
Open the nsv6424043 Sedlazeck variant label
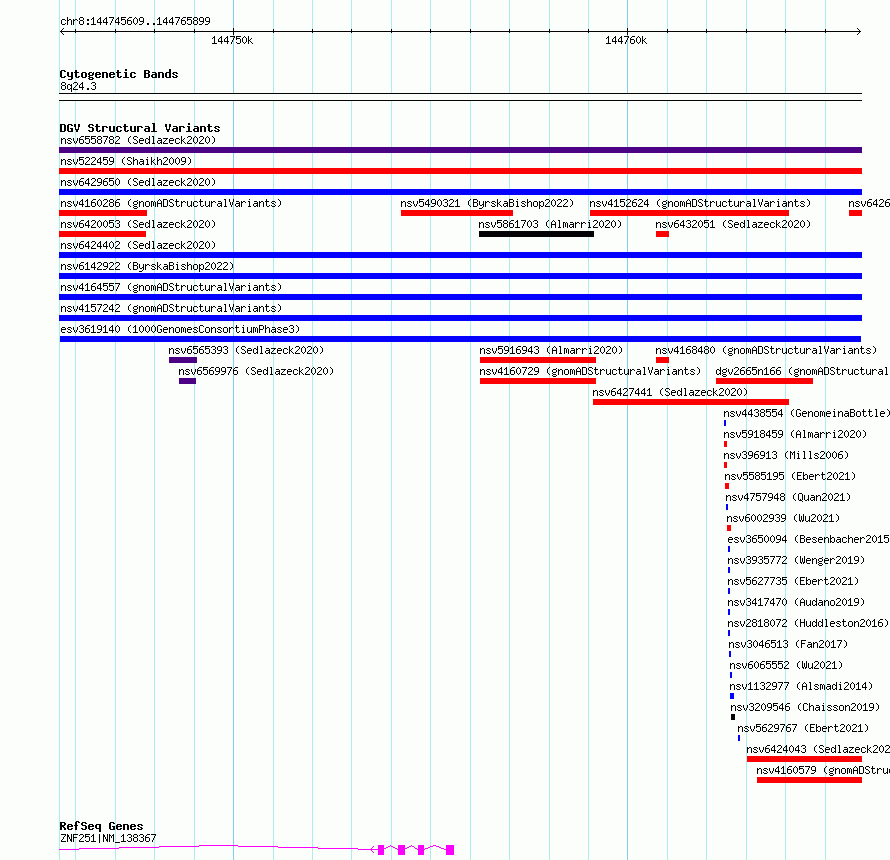818,749
